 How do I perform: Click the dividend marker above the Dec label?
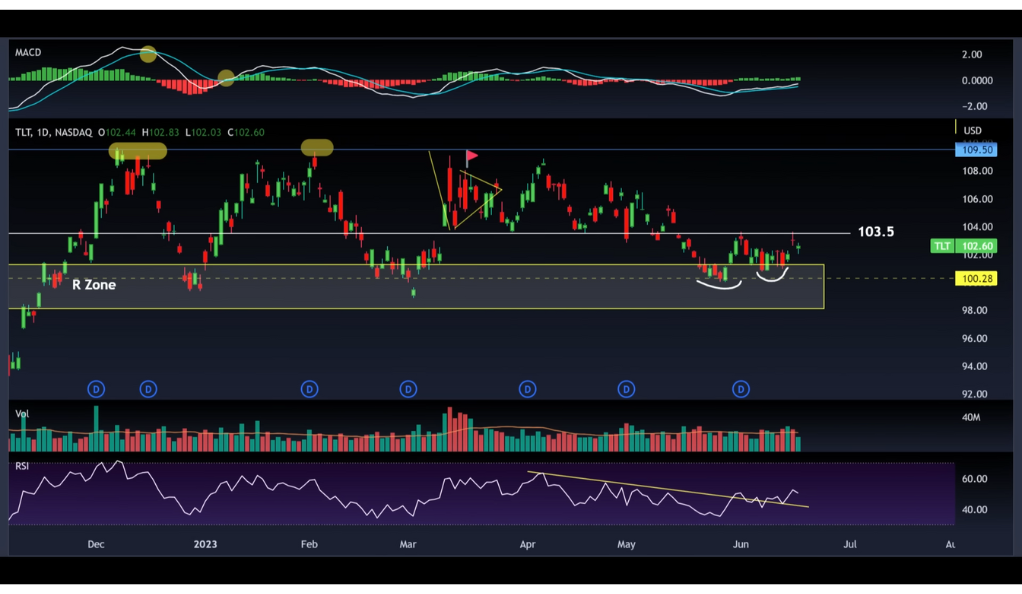point(96,389)
